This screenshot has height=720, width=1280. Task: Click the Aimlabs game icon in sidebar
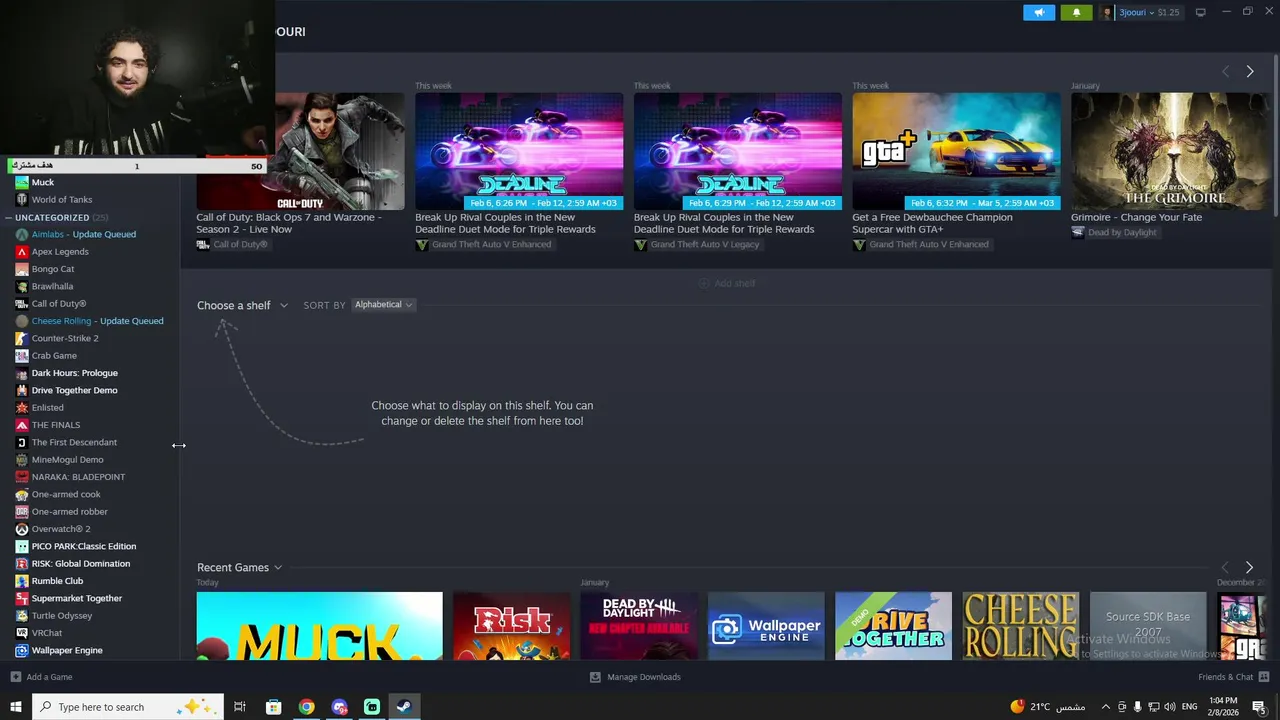(x=22, y=234)
